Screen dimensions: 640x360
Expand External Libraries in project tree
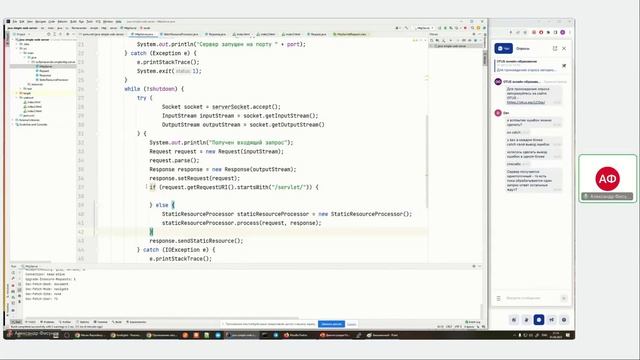coord(13,120)
